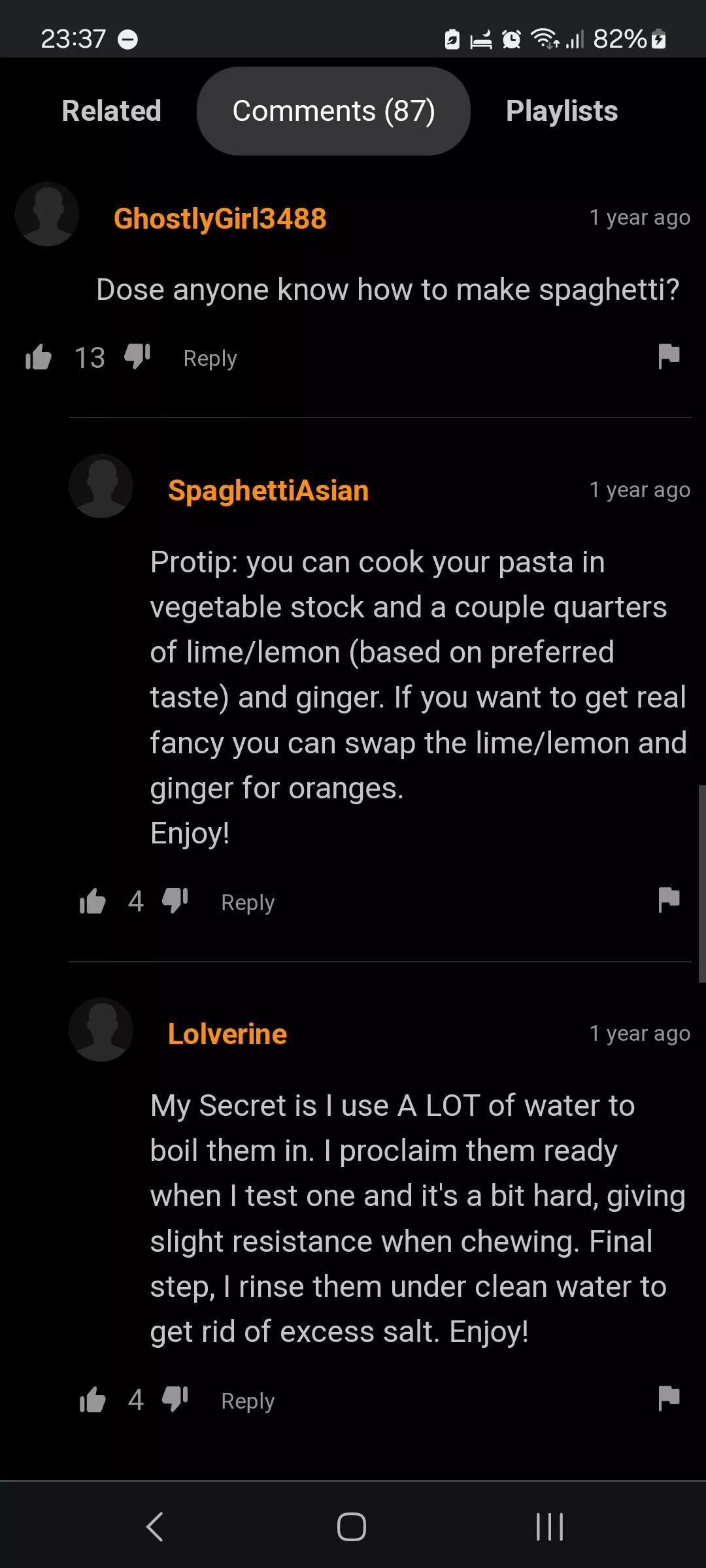The height and width of the screenshot is (1568, 706).
Task: Thumbs up Lolverine's comment
Action: [92, 1400]
